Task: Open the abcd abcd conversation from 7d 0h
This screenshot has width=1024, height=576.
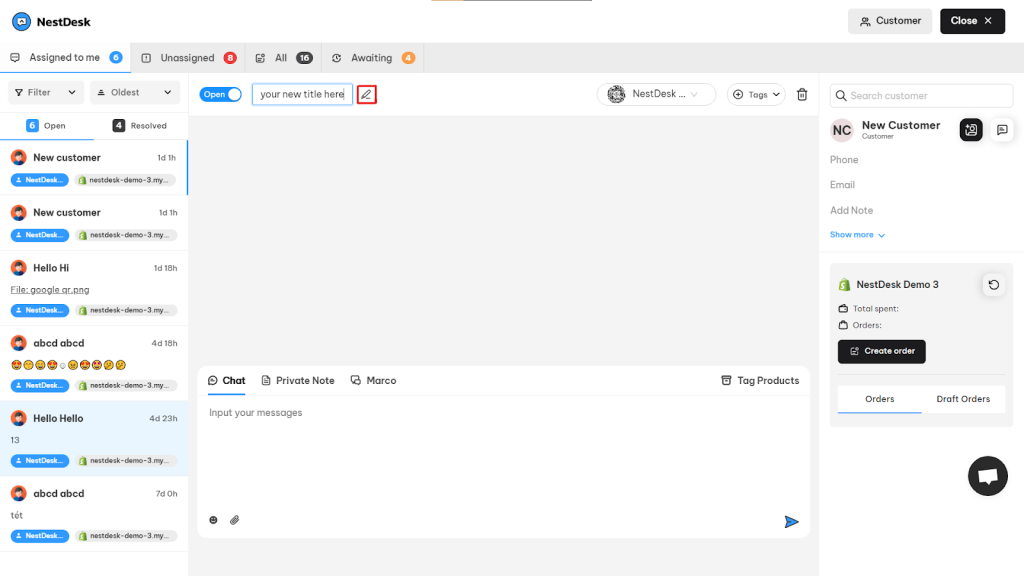Action: pyautogui.click(x=94, y=514)
